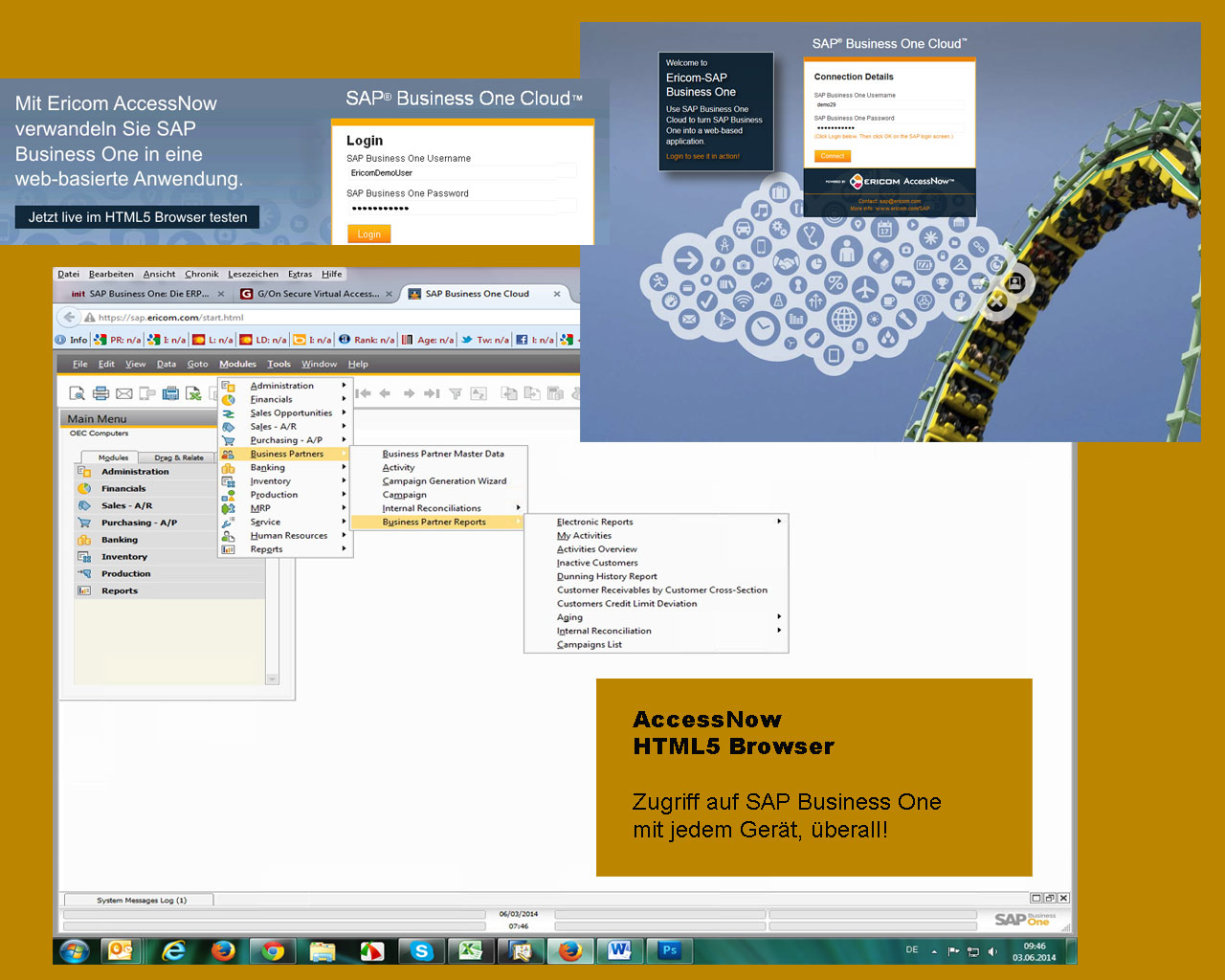The width and height of the screenshot is (1225, 980).
Task: Open Skype from the Windows taskbar
Action: coord(421,950)
